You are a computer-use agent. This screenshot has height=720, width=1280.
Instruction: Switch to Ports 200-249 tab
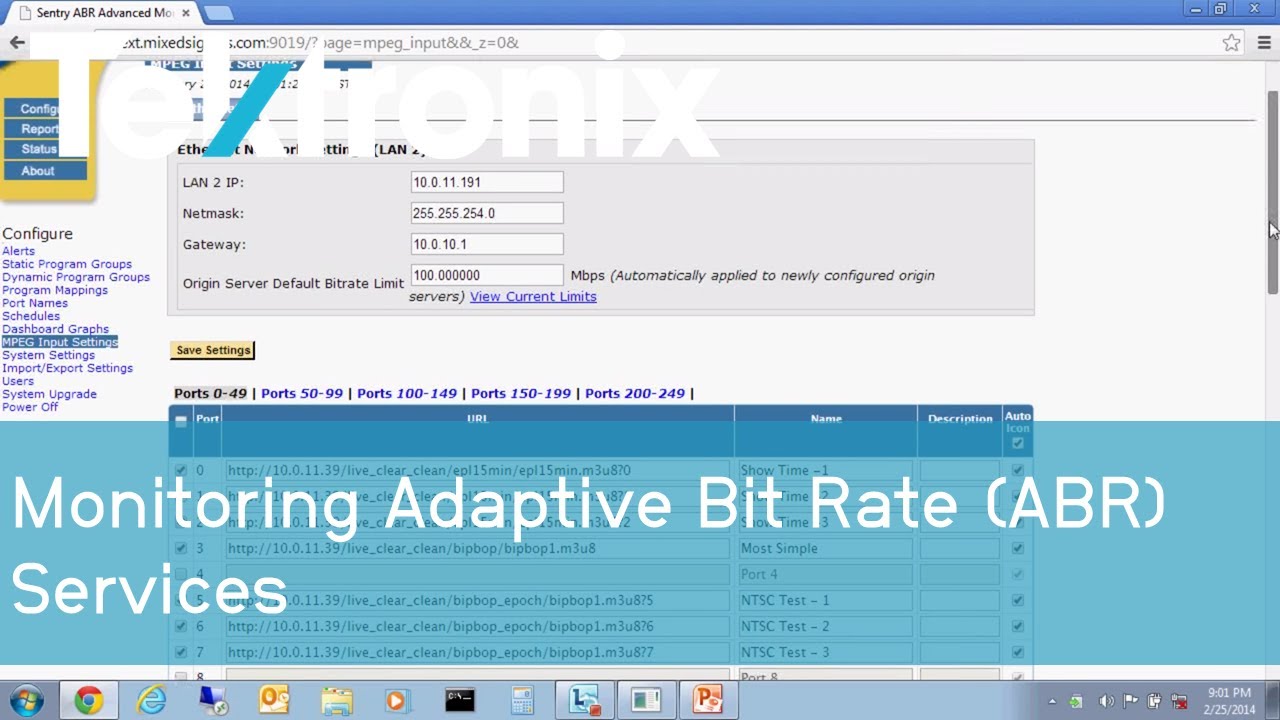(635, 393)
